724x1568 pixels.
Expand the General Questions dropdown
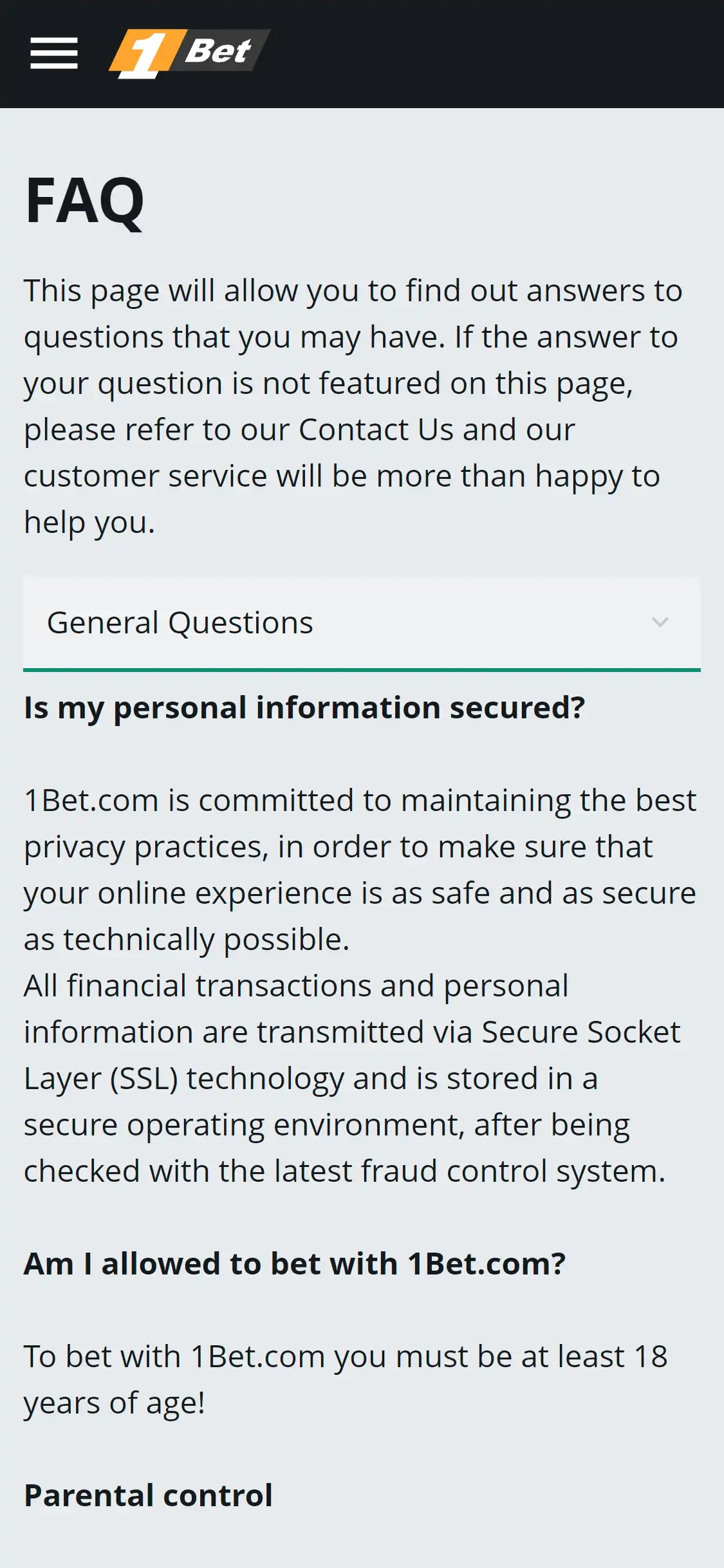pos(360,623)
